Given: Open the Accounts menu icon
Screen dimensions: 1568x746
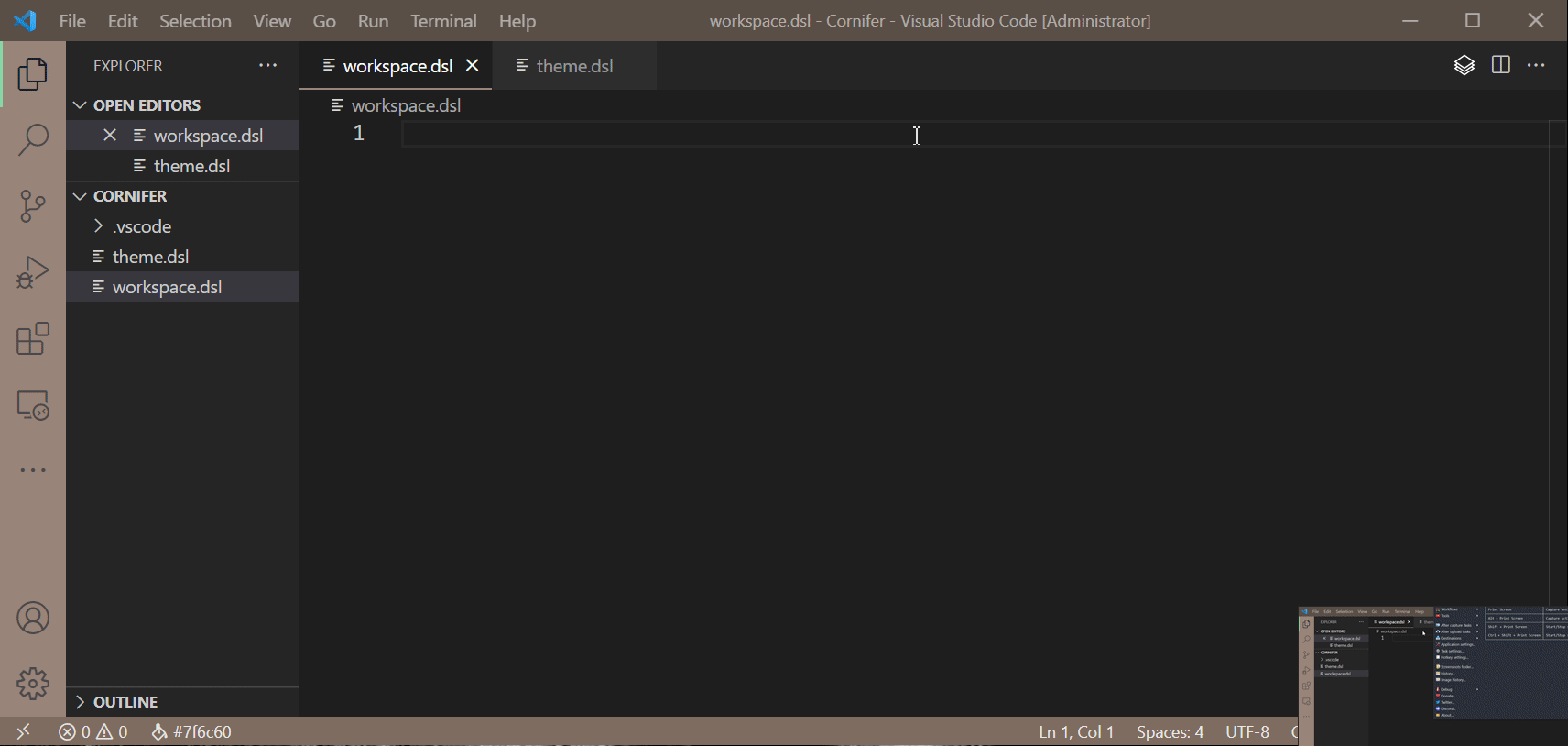Looking at the screenshot, I should [33, 619].
